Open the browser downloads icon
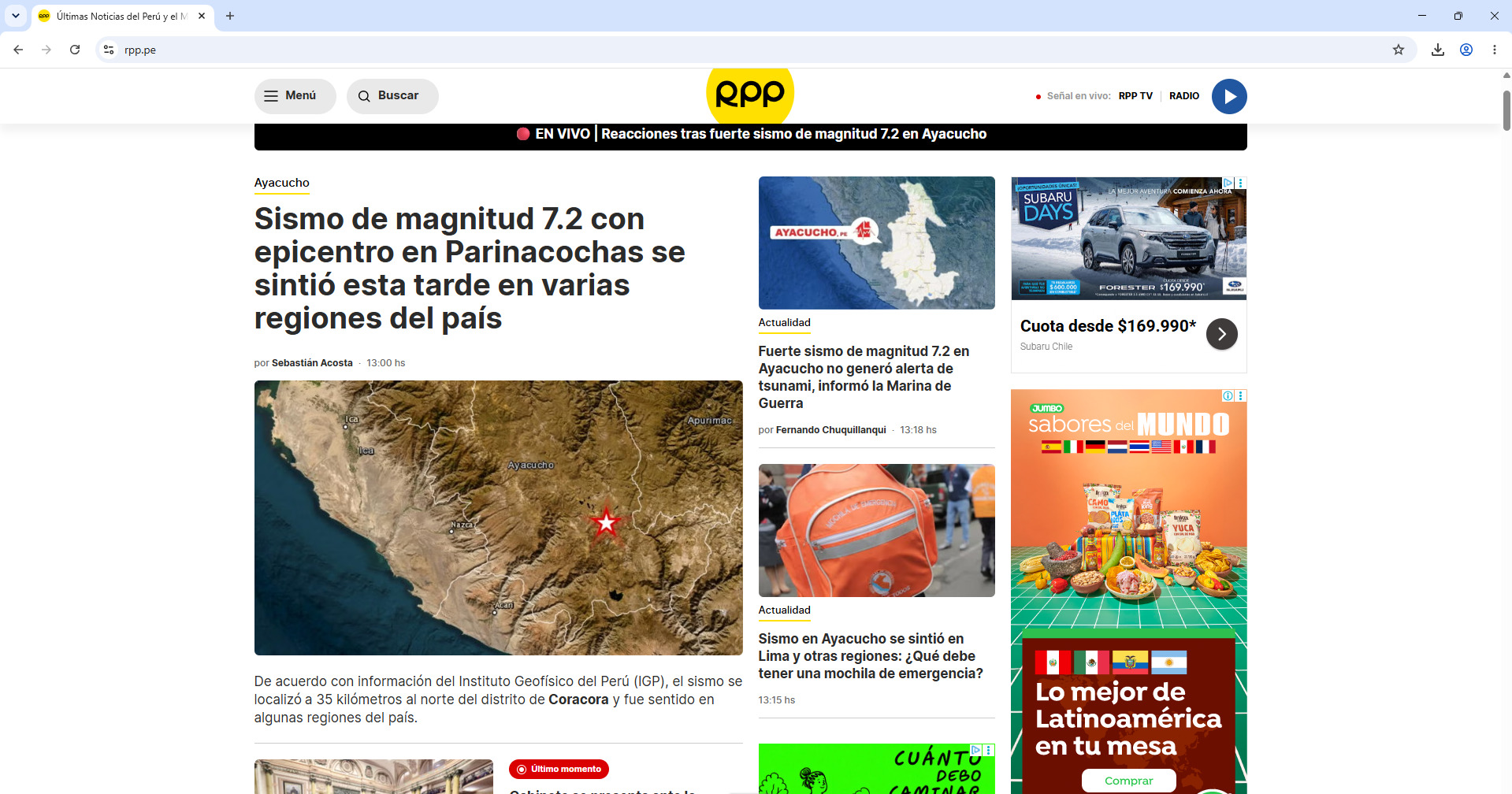This screenshot has width=1512, height=794. 1438,50
